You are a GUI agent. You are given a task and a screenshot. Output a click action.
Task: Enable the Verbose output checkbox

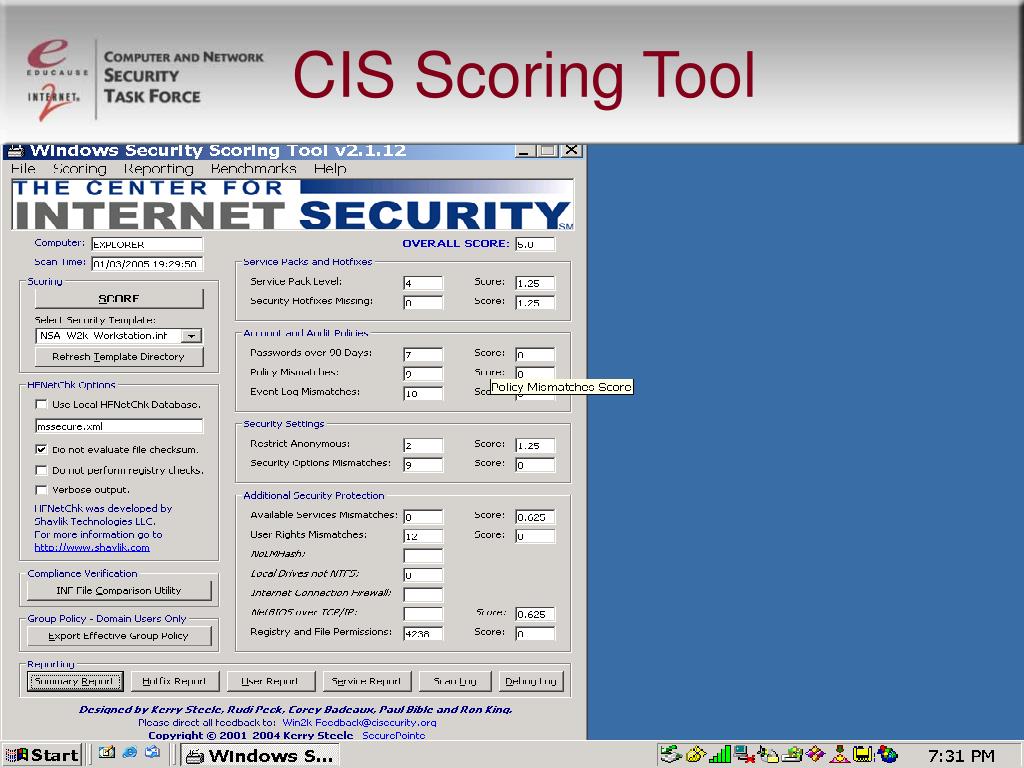(x=41, y=490)
